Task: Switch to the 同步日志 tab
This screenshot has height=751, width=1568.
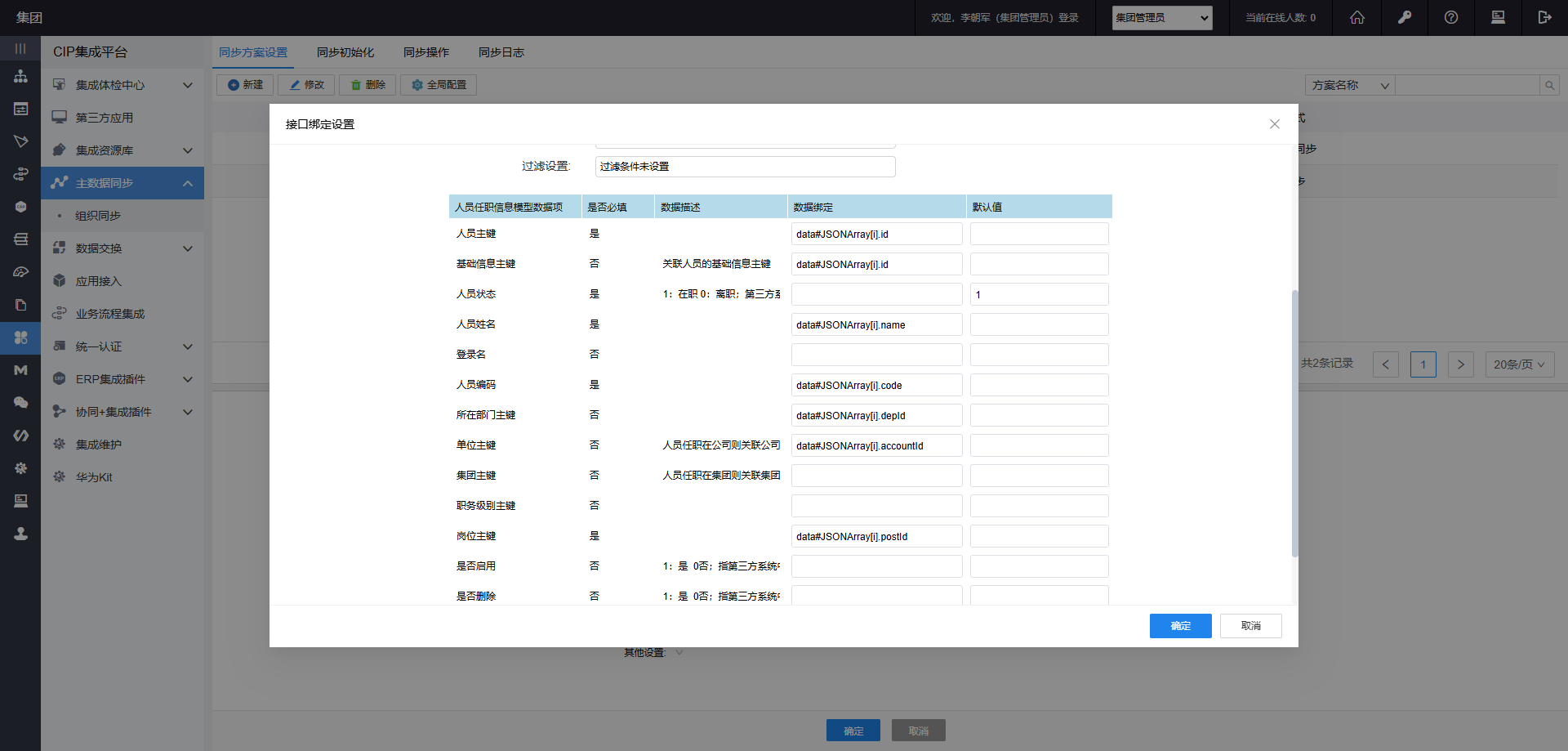Action: (501, 52)
